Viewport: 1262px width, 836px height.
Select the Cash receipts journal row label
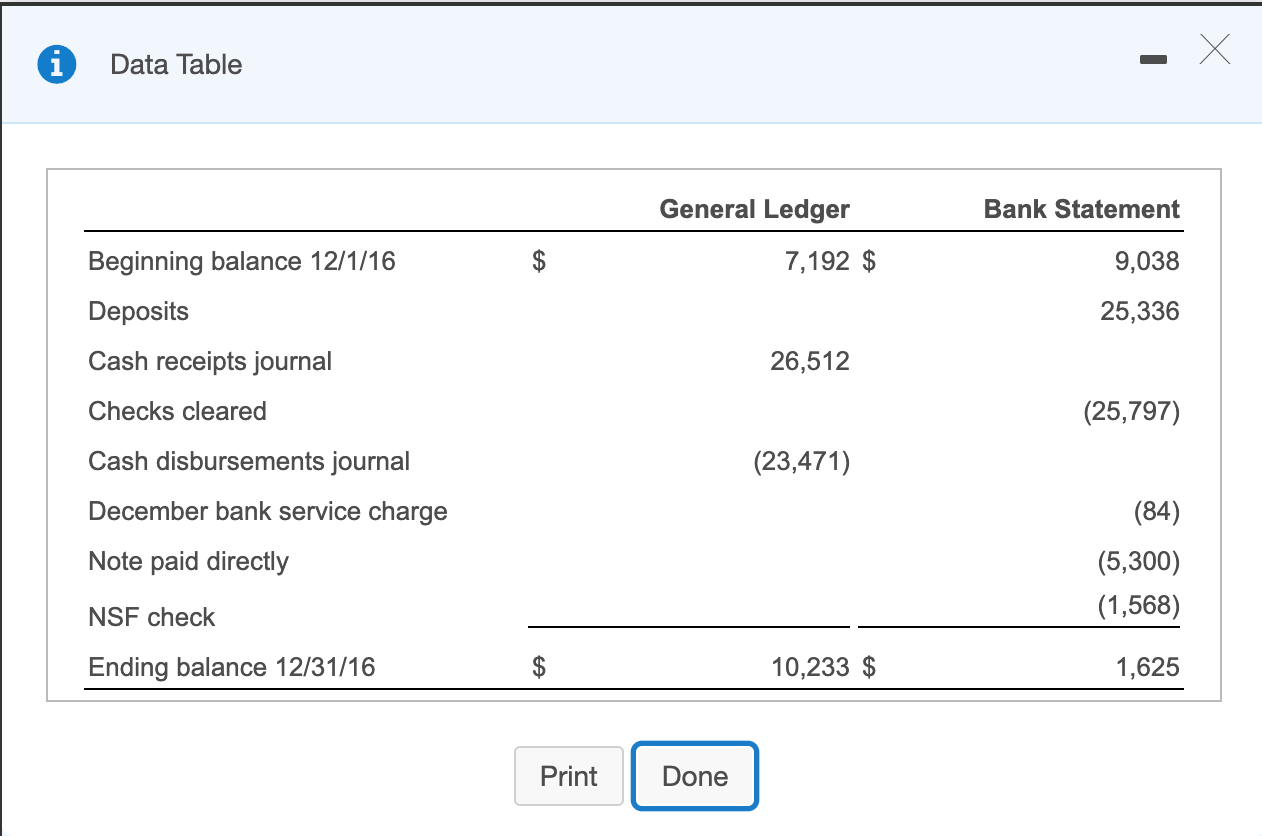click(210, 361)
